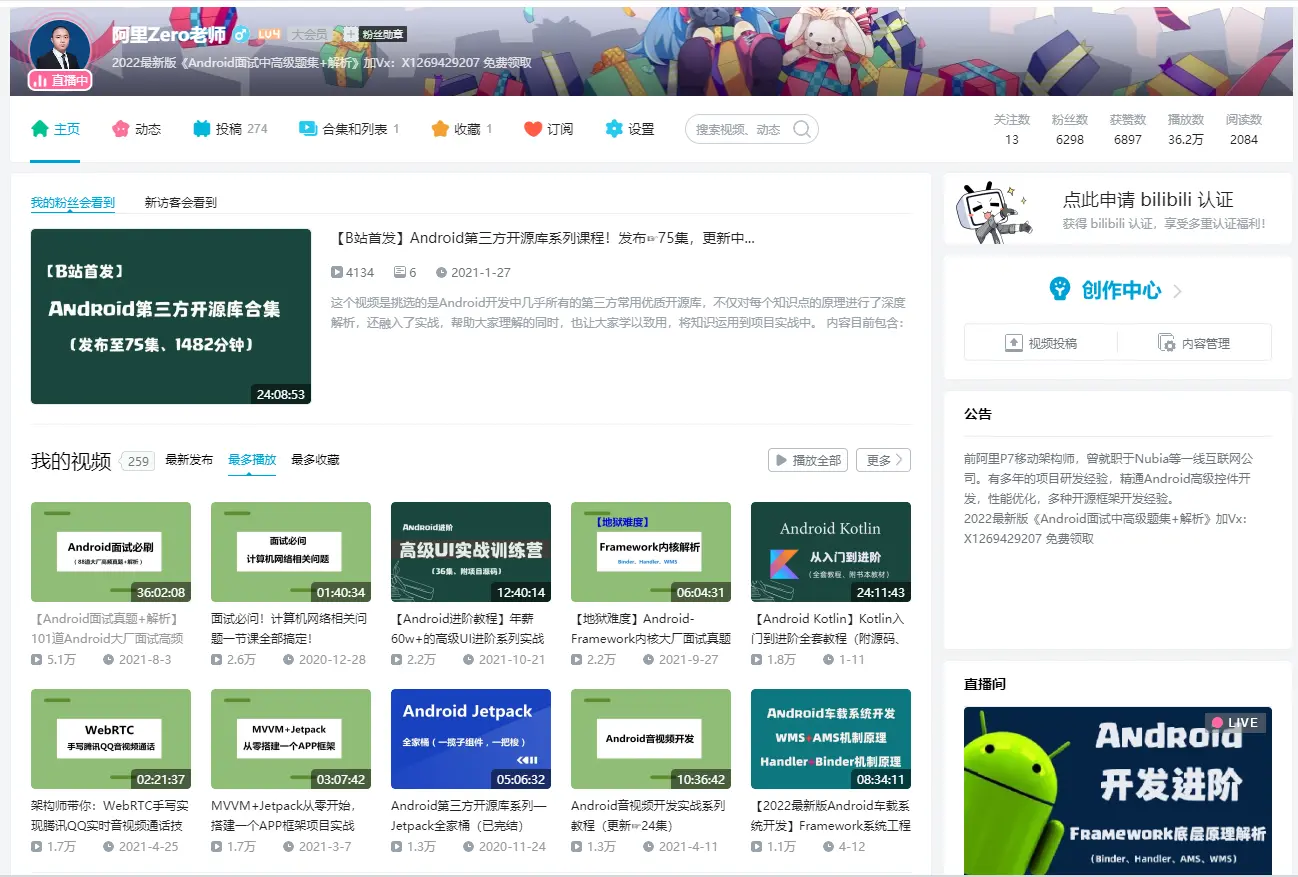Open the 动态 tab
1298x877 pixels.
click(x=136, y=129)
